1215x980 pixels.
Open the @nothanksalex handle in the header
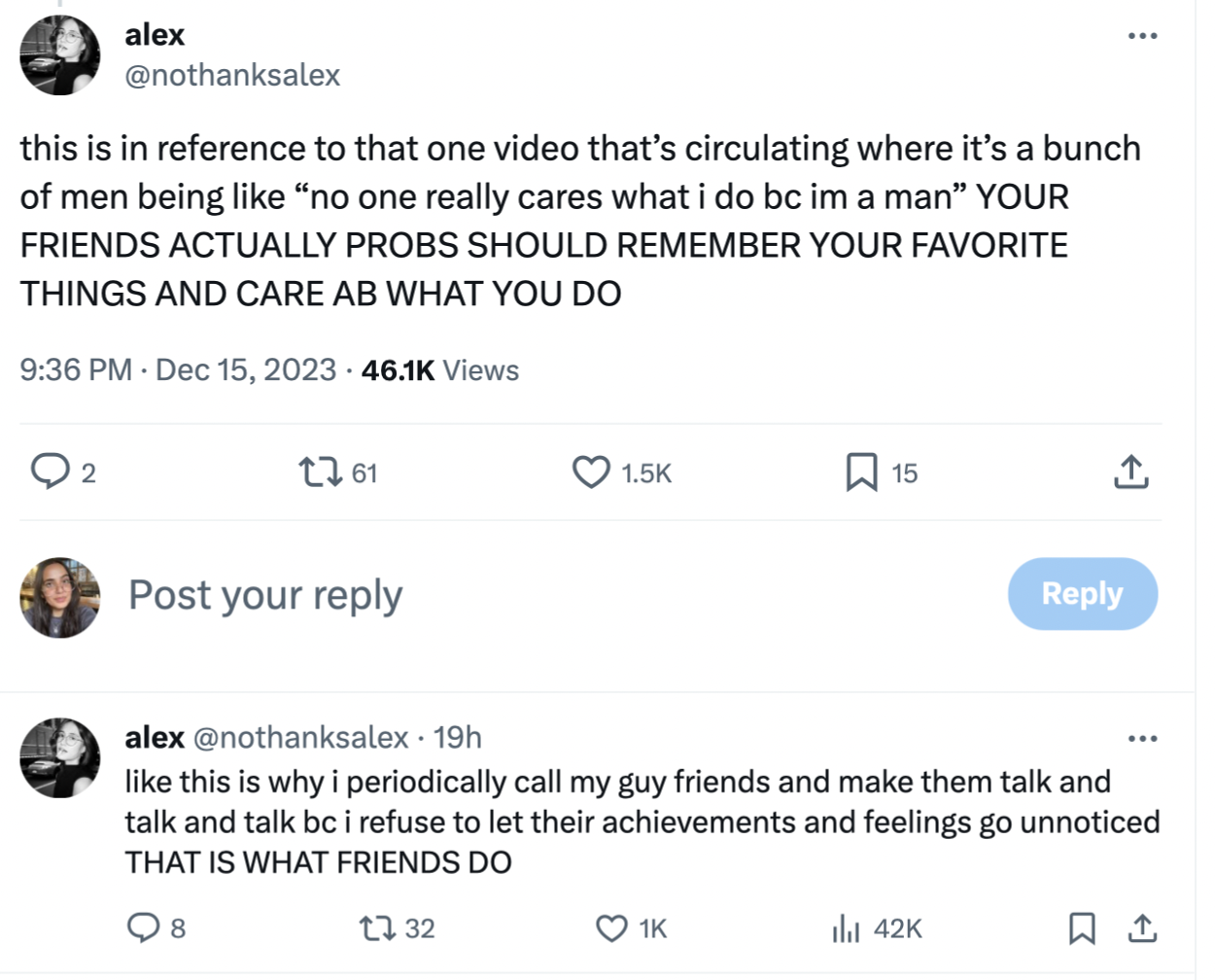click(232, 75)
